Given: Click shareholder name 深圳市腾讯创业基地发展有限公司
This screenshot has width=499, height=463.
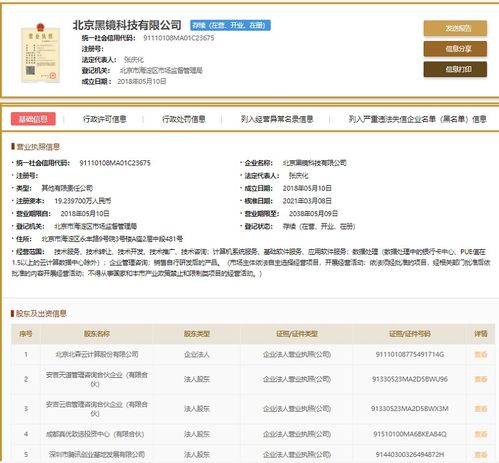Looking at the screenshot, I should pos(97,454).
